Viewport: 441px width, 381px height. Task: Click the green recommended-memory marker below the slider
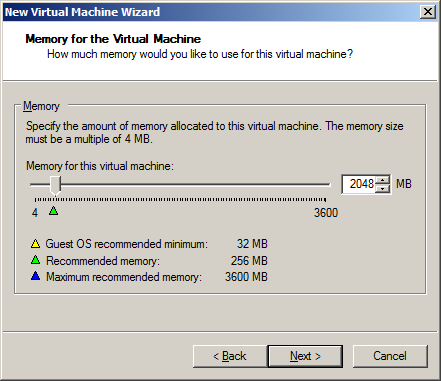53,211
